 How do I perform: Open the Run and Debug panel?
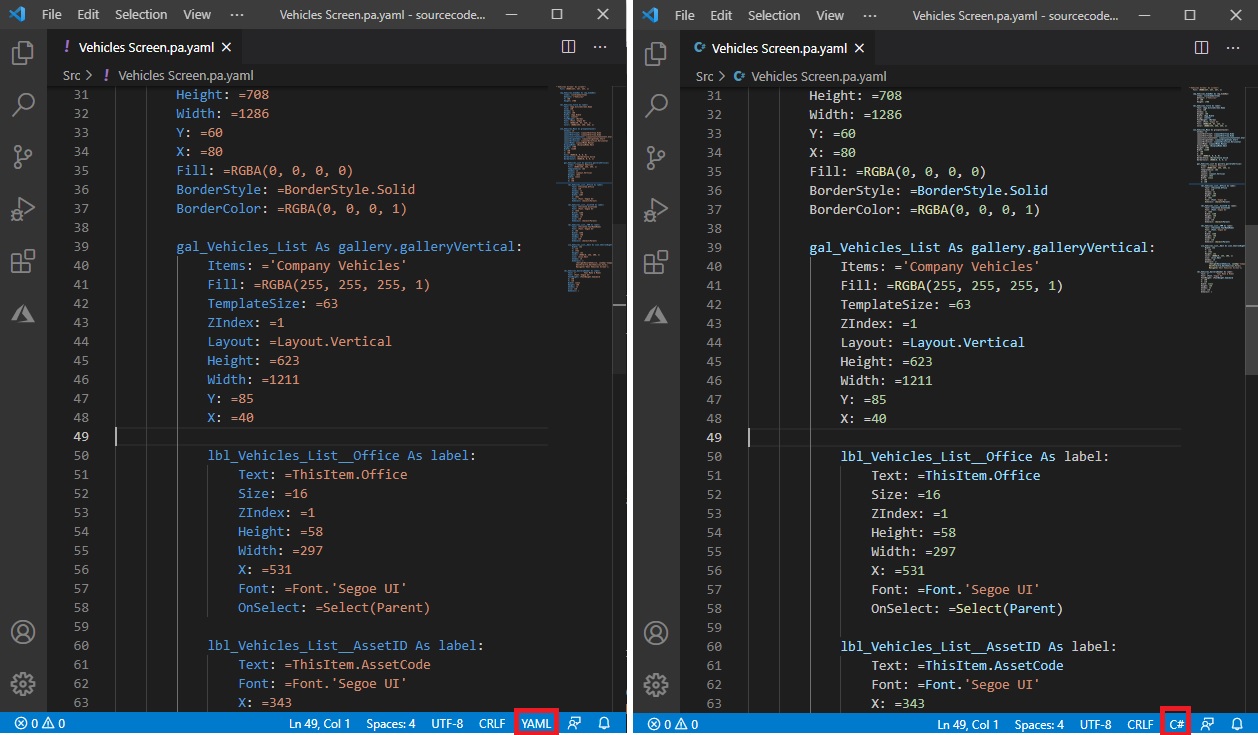pos(22,209)
